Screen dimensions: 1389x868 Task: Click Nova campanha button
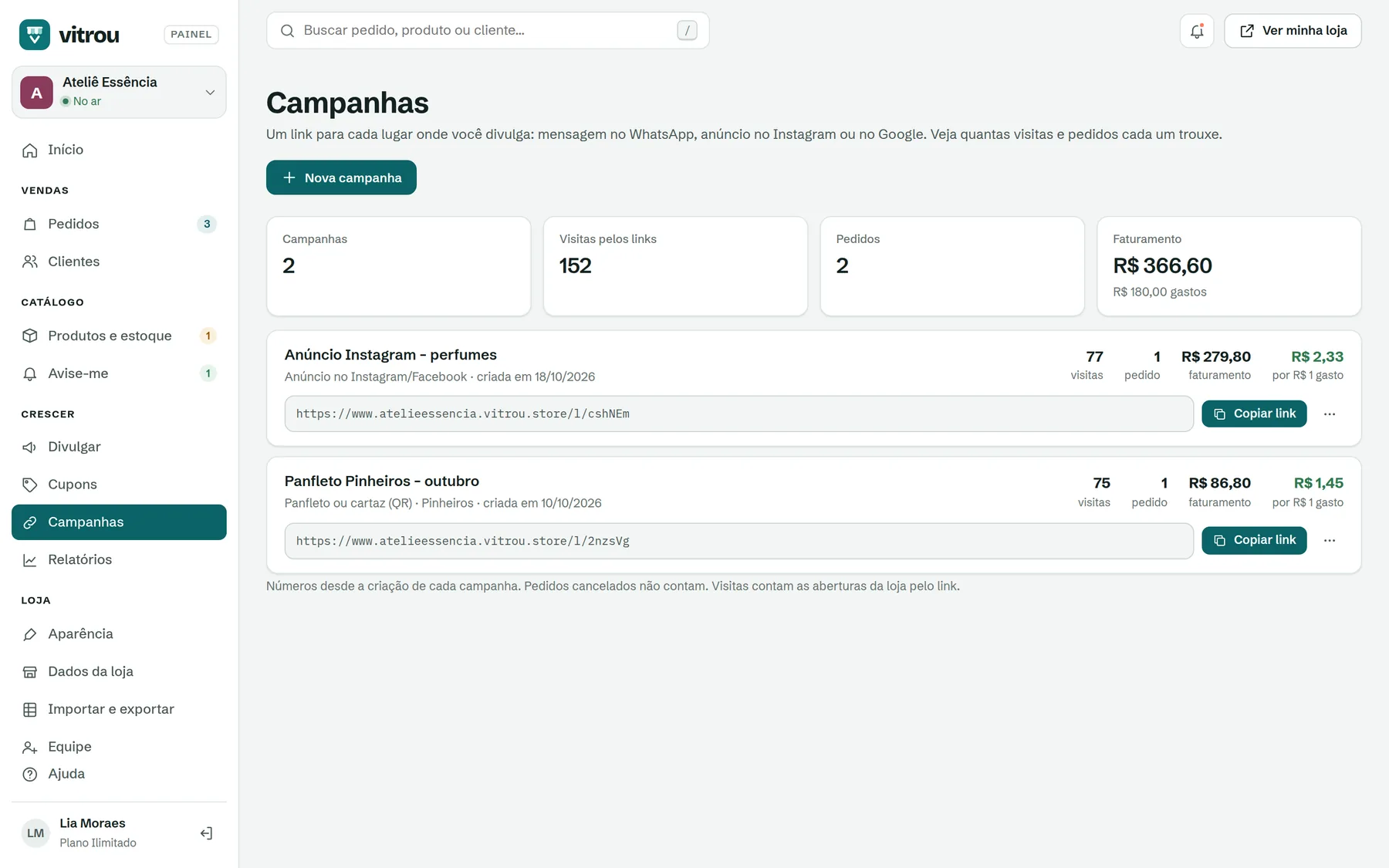tap(341, 177)
